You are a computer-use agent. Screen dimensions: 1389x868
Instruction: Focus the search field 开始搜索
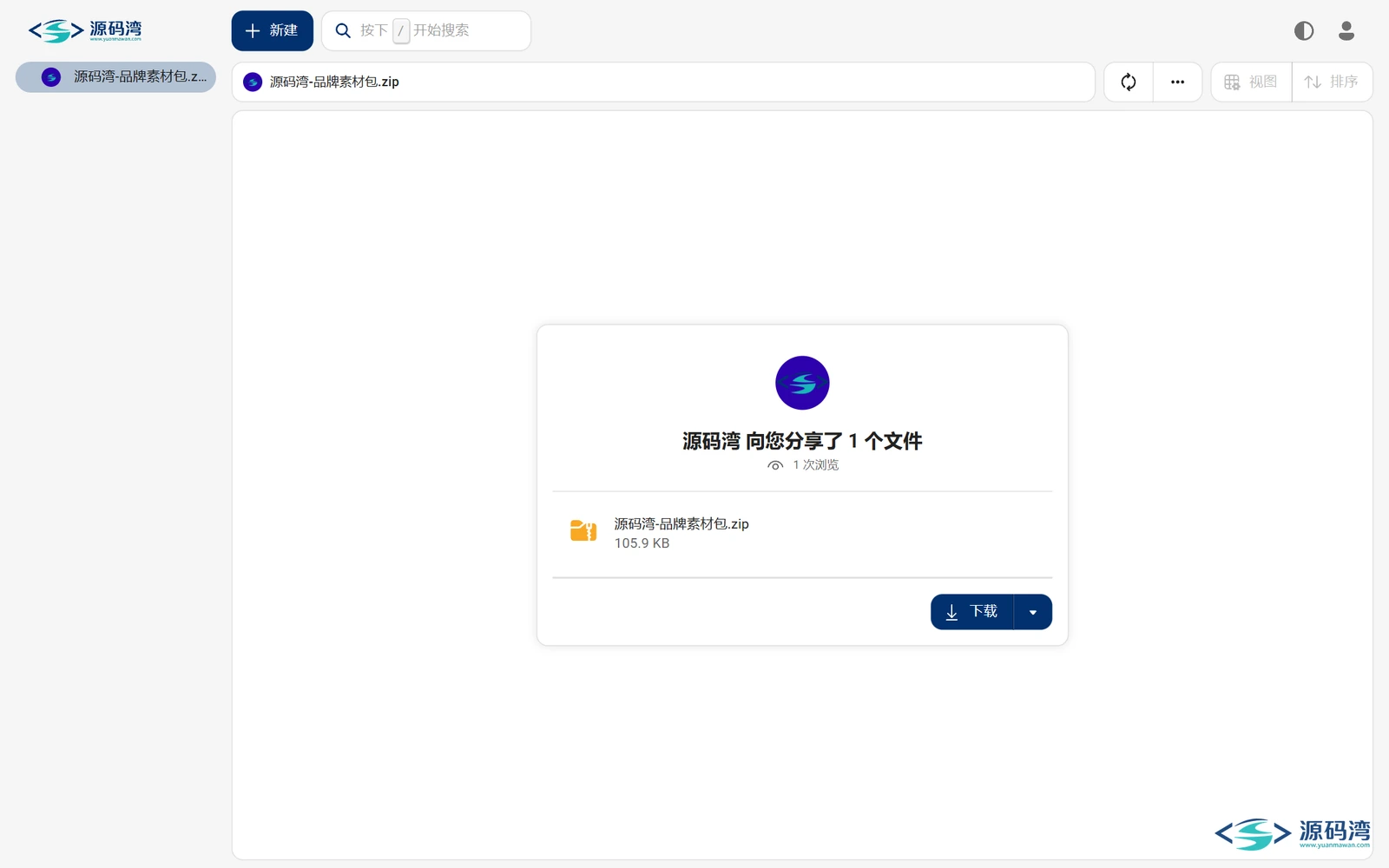[426, 31]
